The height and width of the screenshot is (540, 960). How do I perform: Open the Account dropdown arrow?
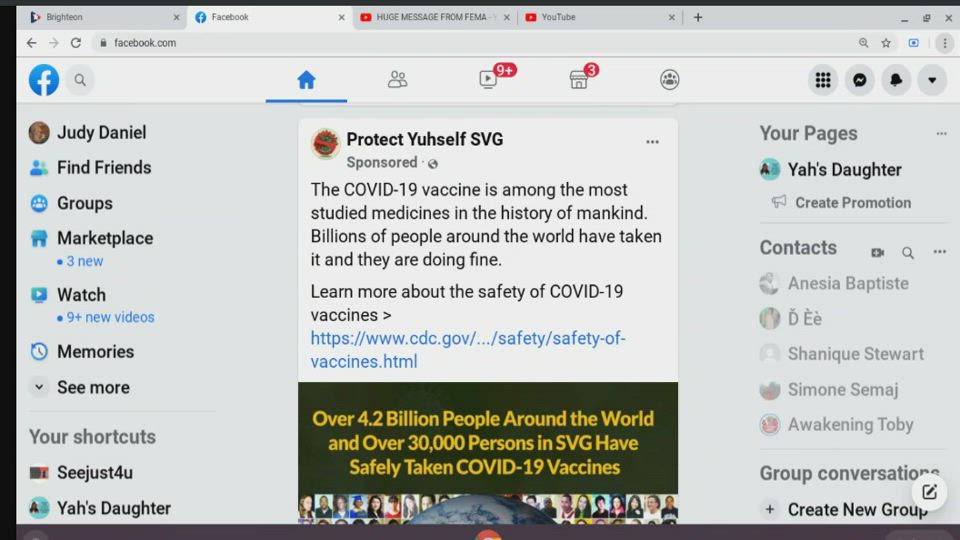[x=932, y=80]
